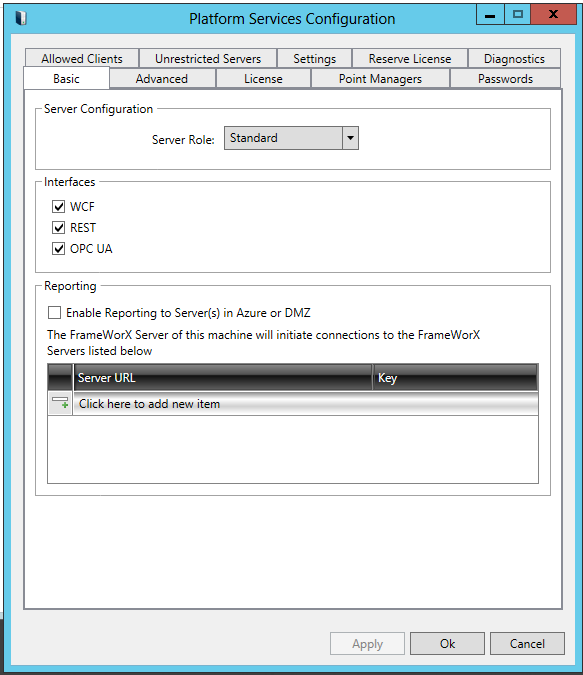This screenshot has width=583, height=675.
Task: Disable the OPC UA interface checkbox
Action: [x=59, y=249]
